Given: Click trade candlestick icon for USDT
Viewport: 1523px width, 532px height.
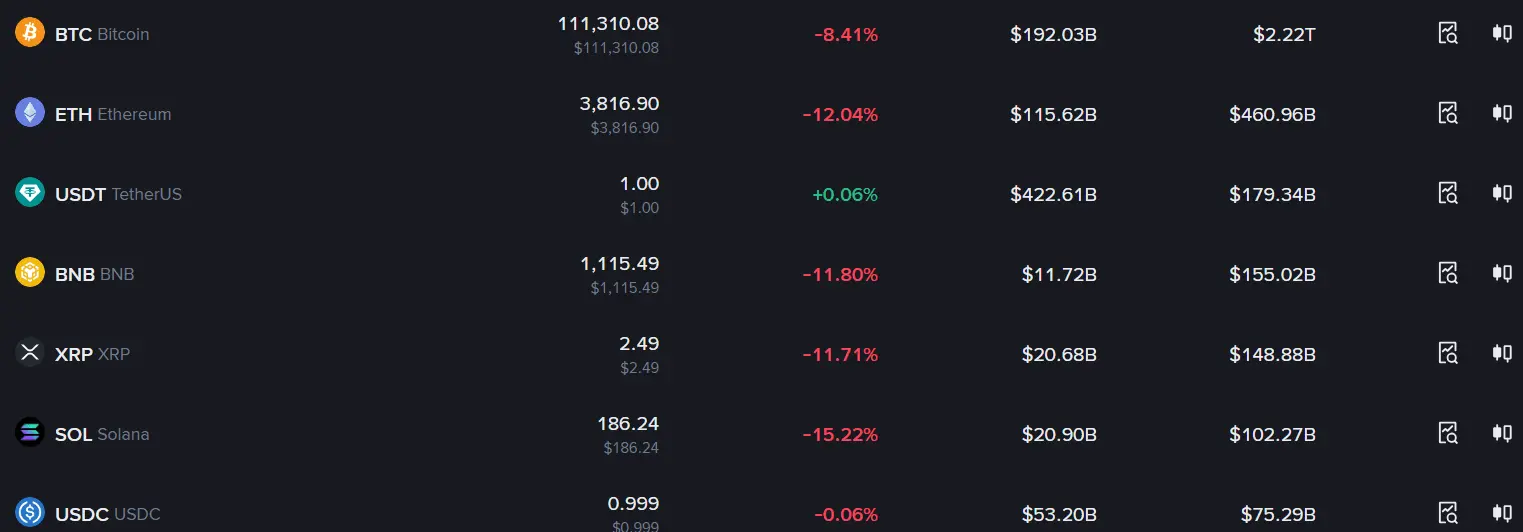Looking at the screenshot, I should tap(1501, 193).
